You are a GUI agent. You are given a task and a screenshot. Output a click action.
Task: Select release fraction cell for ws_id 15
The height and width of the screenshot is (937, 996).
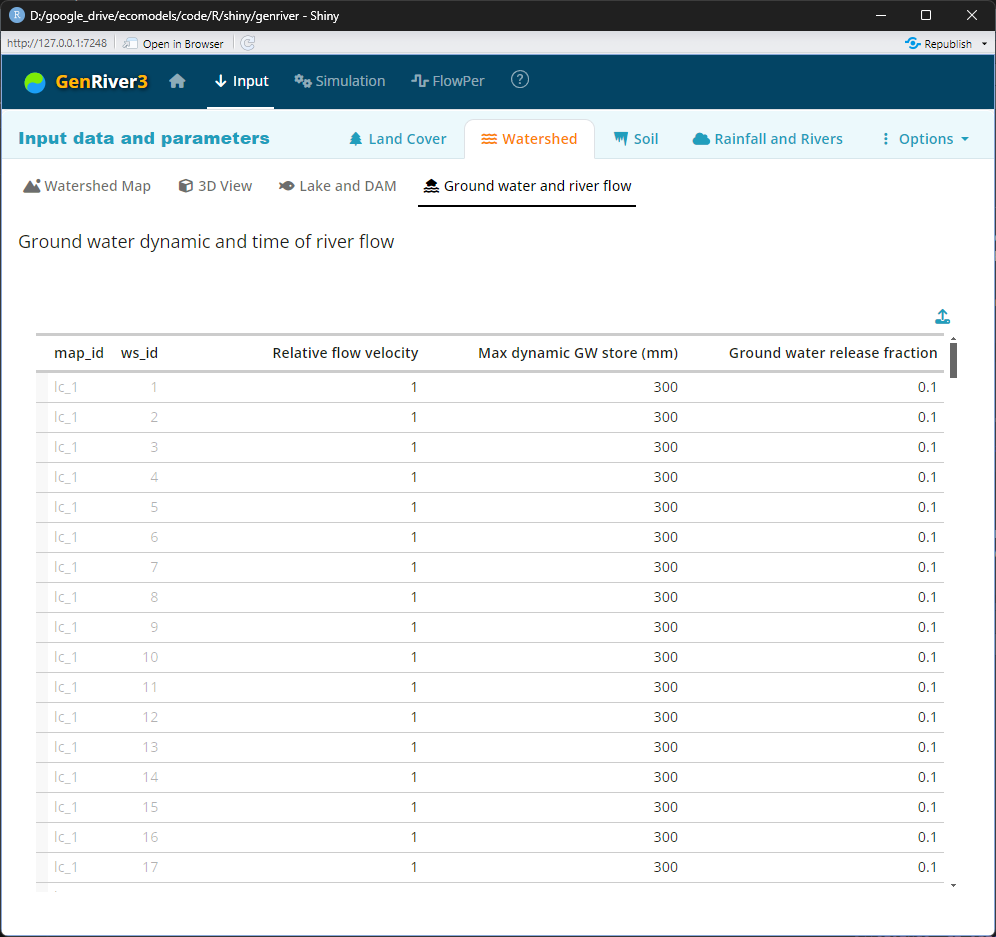[814, 807]
